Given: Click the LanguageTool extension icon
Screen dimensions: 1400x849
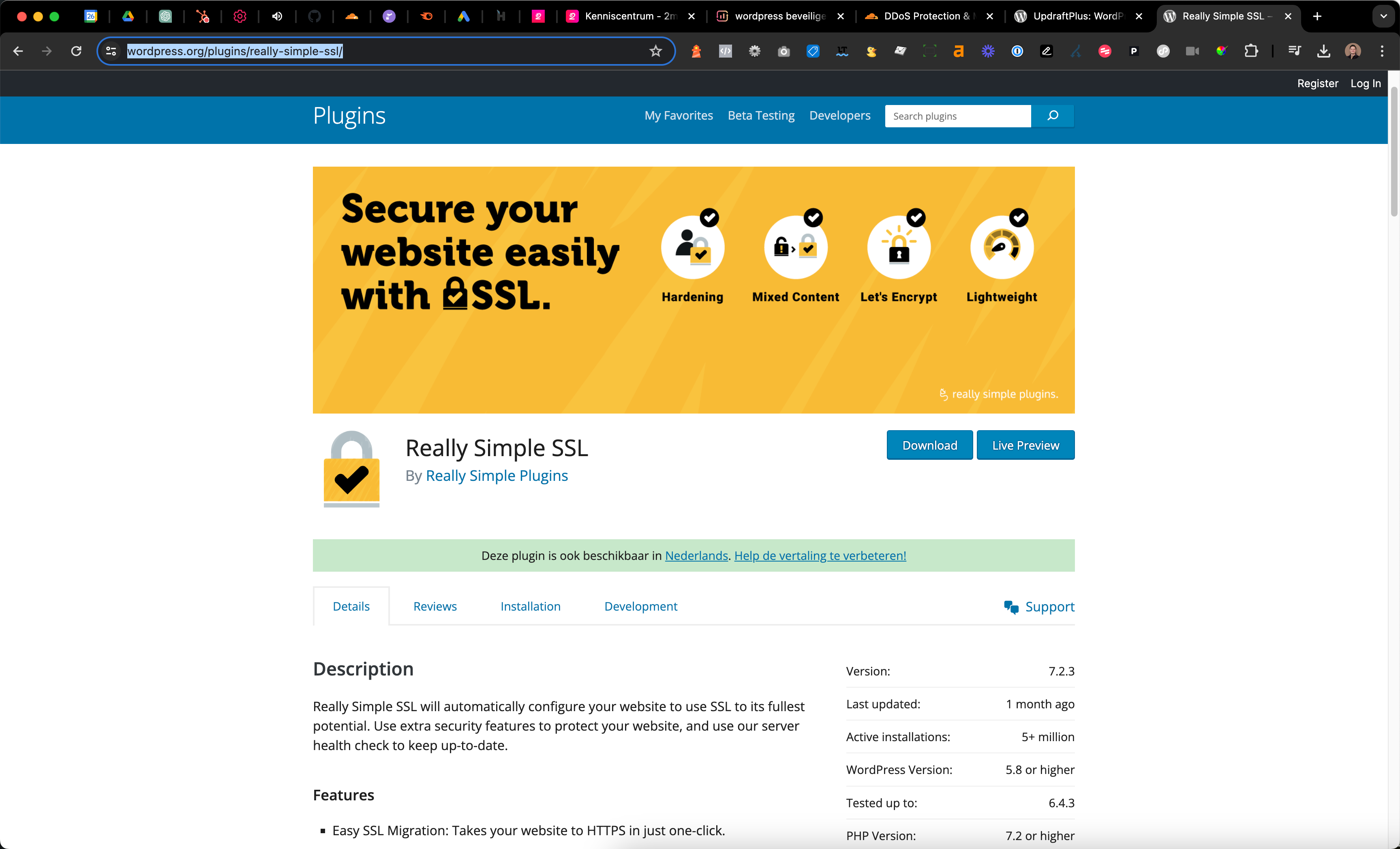Looking at the screenshot, I should [842, 51].
